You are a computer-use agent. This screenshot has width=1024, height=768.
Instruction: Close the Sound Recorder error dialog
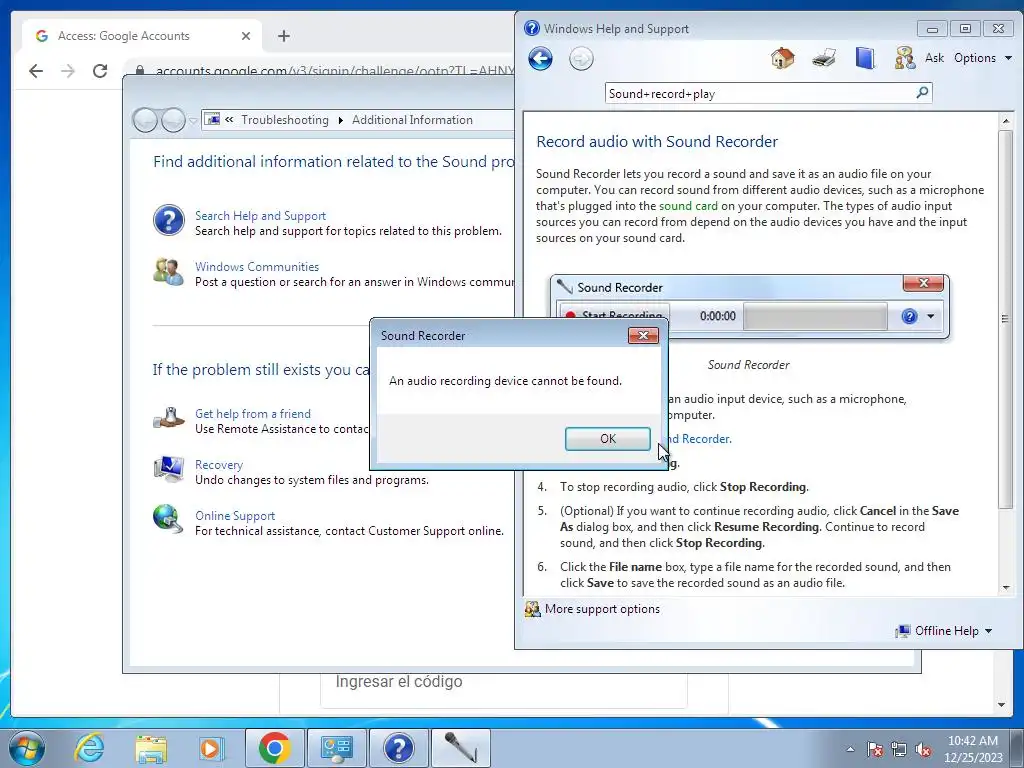click(x=643, y=335)
